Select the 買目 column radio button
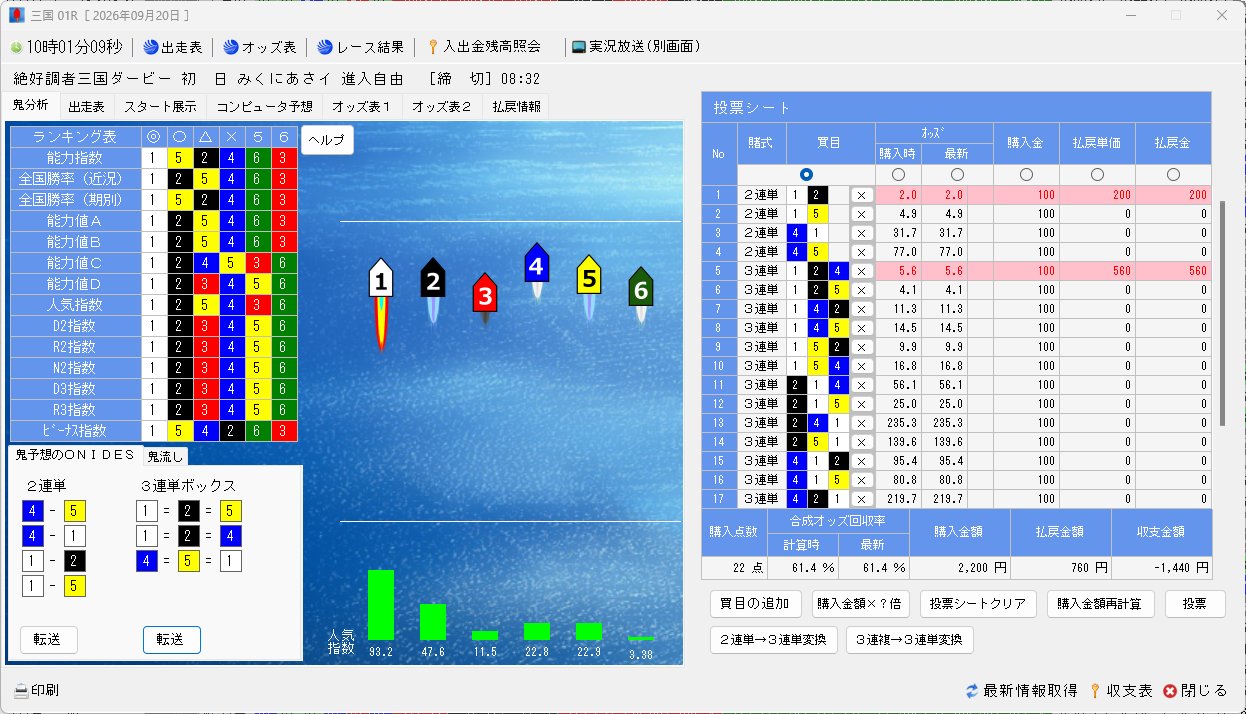 click(807, 175)
